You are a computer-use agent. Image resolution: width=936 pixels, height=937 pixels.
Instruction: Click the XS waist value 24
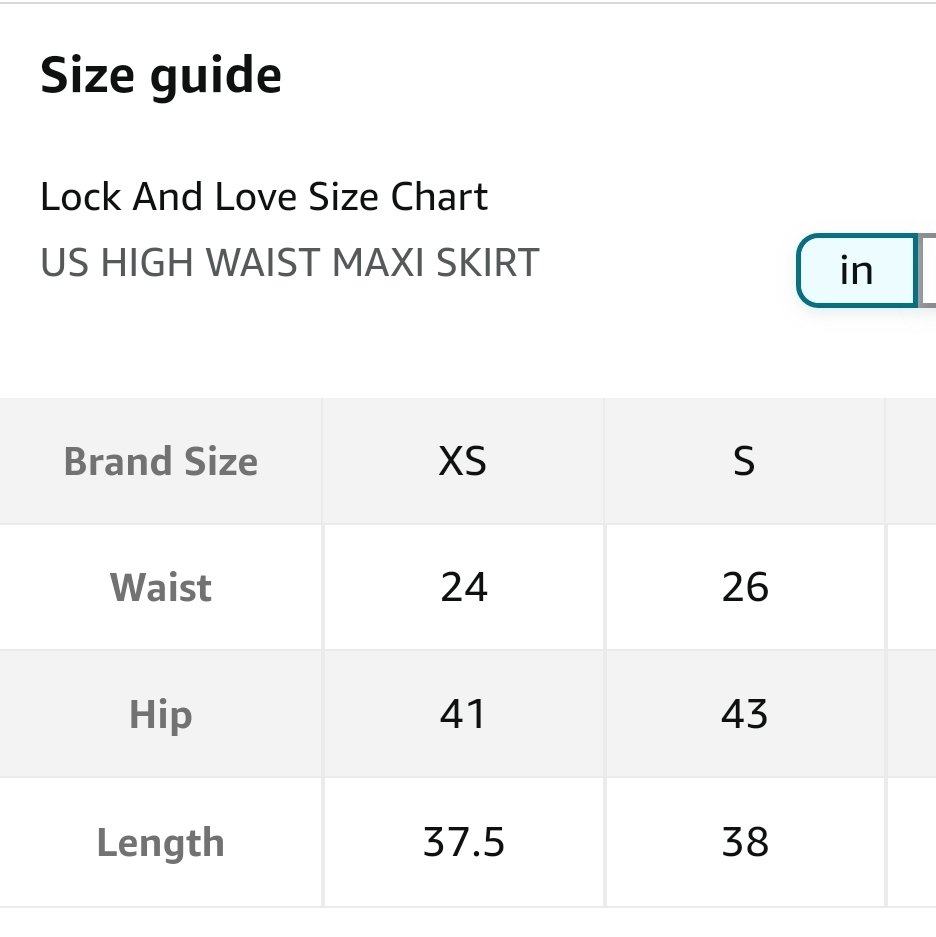click(x=464, y=587)
